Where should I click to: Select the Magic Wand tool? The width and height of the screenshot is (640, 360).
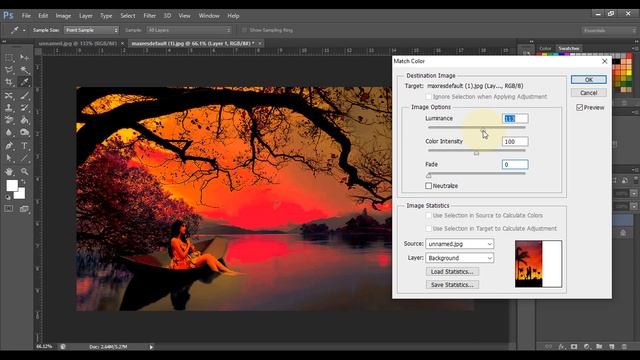click(24, 70)
